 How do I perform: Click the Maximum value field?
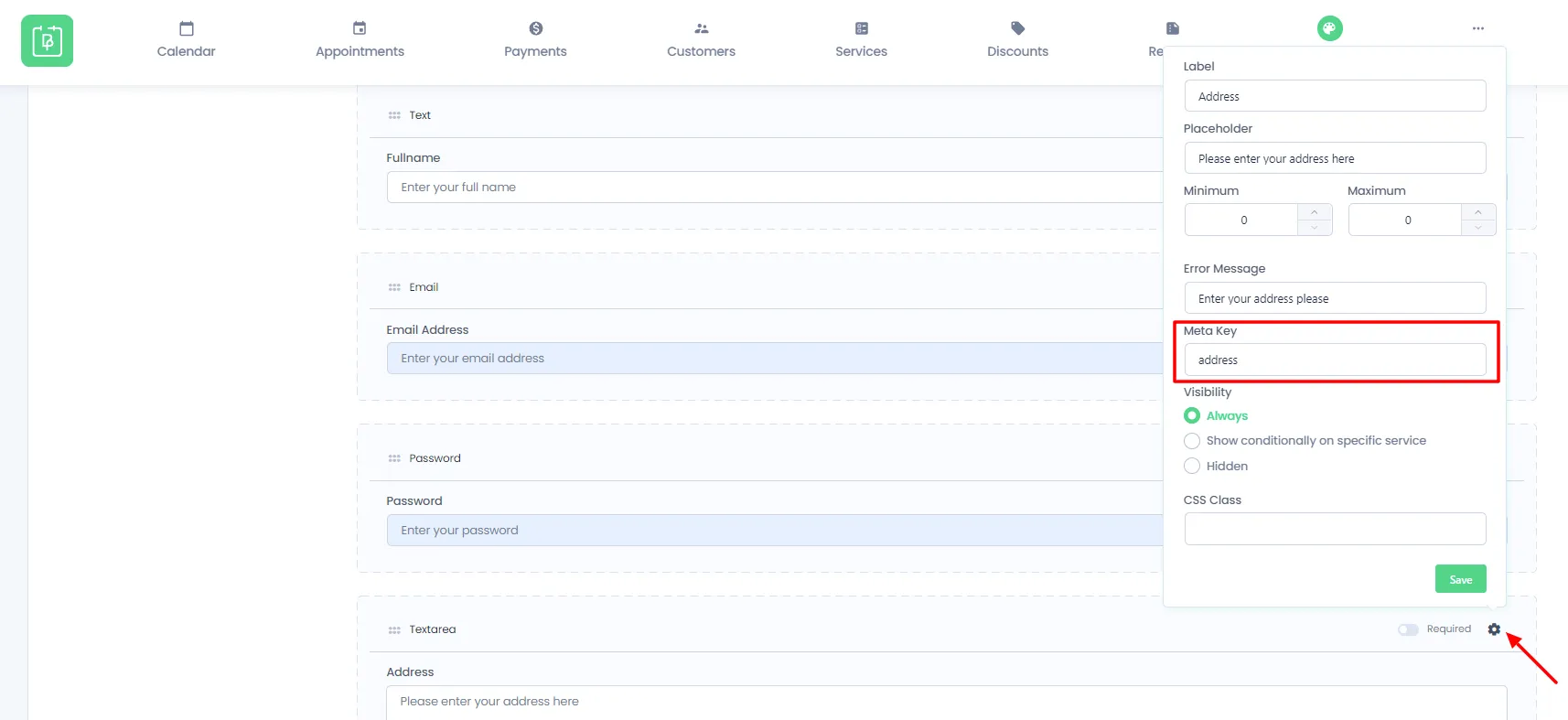click(1405, 220)
